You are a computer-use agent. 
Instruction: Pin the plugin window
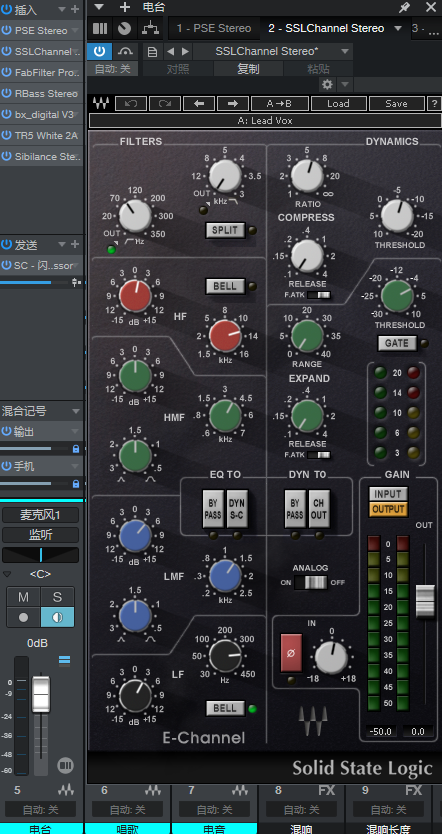coord(405,7)
